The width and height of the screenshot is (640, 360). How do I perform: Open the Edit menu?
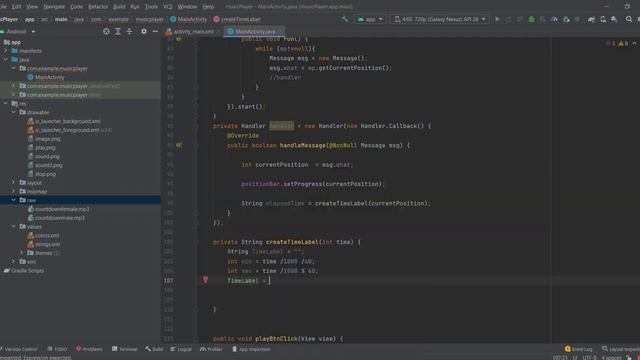coord(16,7)
